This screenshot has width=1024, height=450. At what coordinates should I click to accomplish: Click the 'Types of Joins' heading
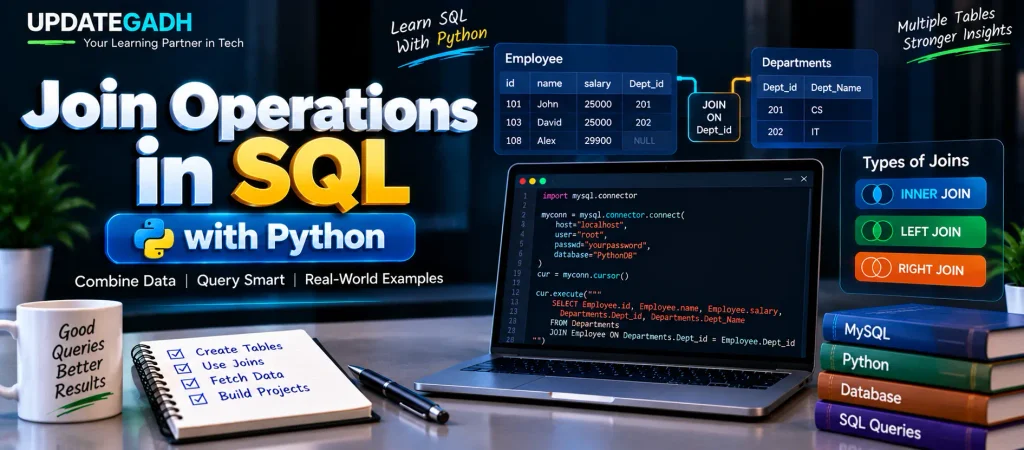click(916, 162)
